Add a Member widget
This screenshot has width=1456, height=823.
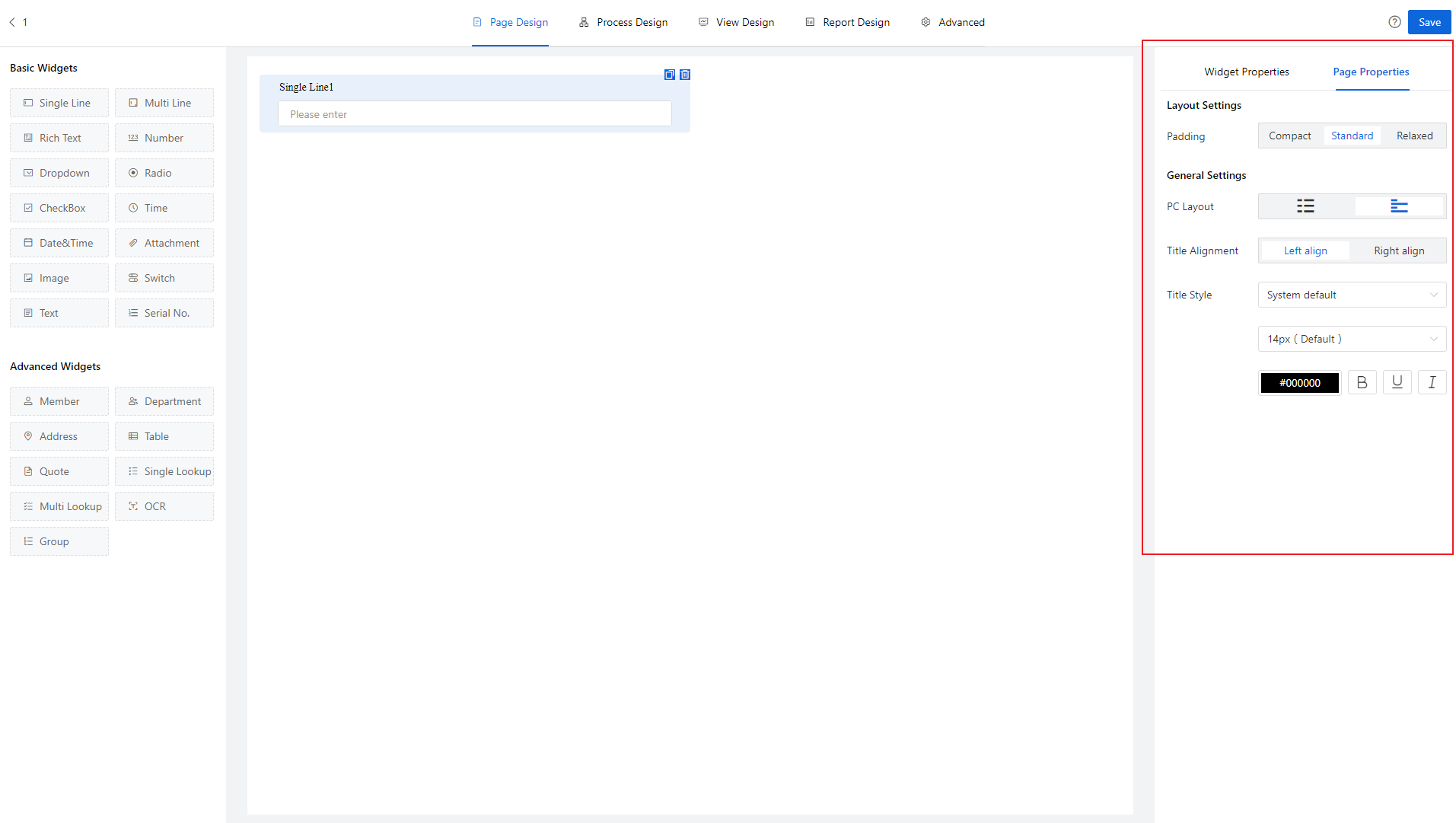click(x=59, y=401)
